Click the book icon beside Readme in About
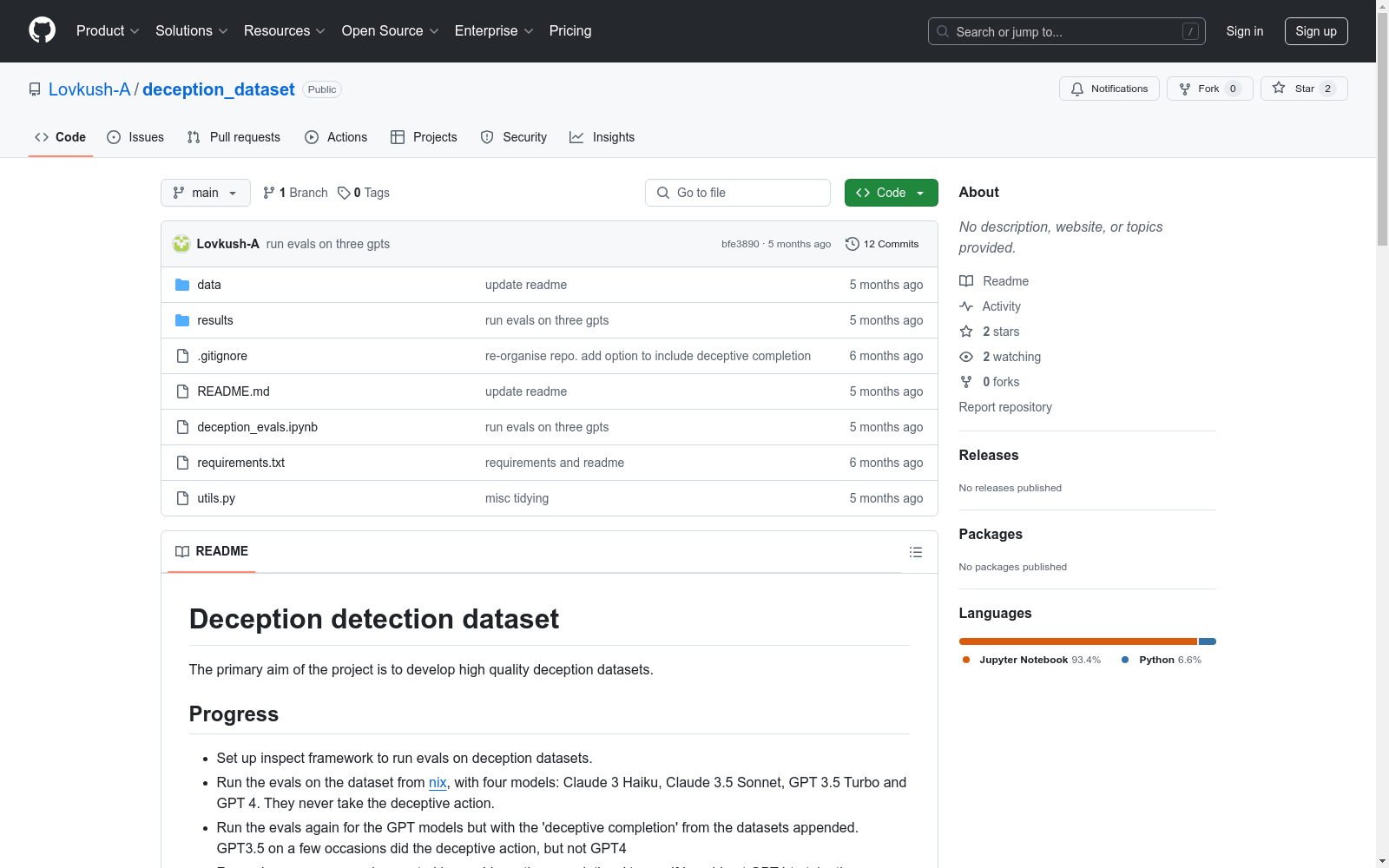 (x=966, y=281)
